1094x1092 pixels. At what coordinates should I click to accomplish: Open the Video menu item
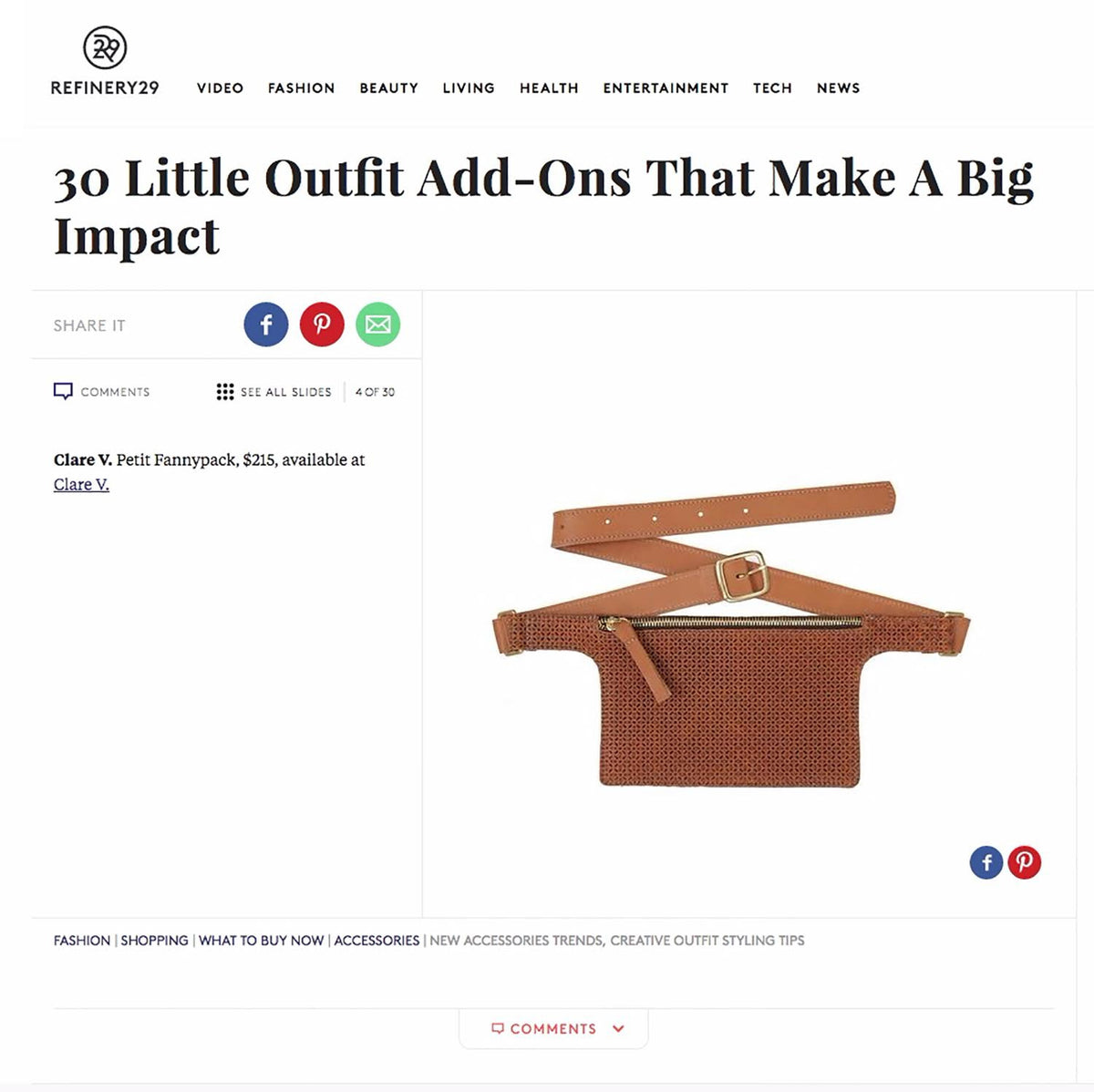221,88
